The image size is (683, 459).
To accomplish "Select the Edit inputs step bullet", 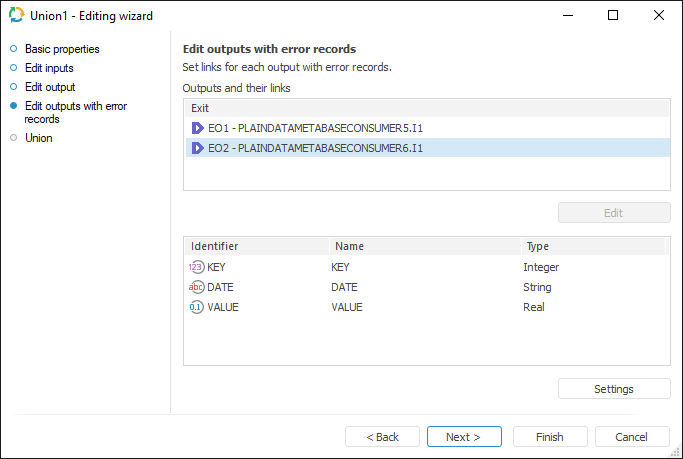I will (x=14, y=68).
